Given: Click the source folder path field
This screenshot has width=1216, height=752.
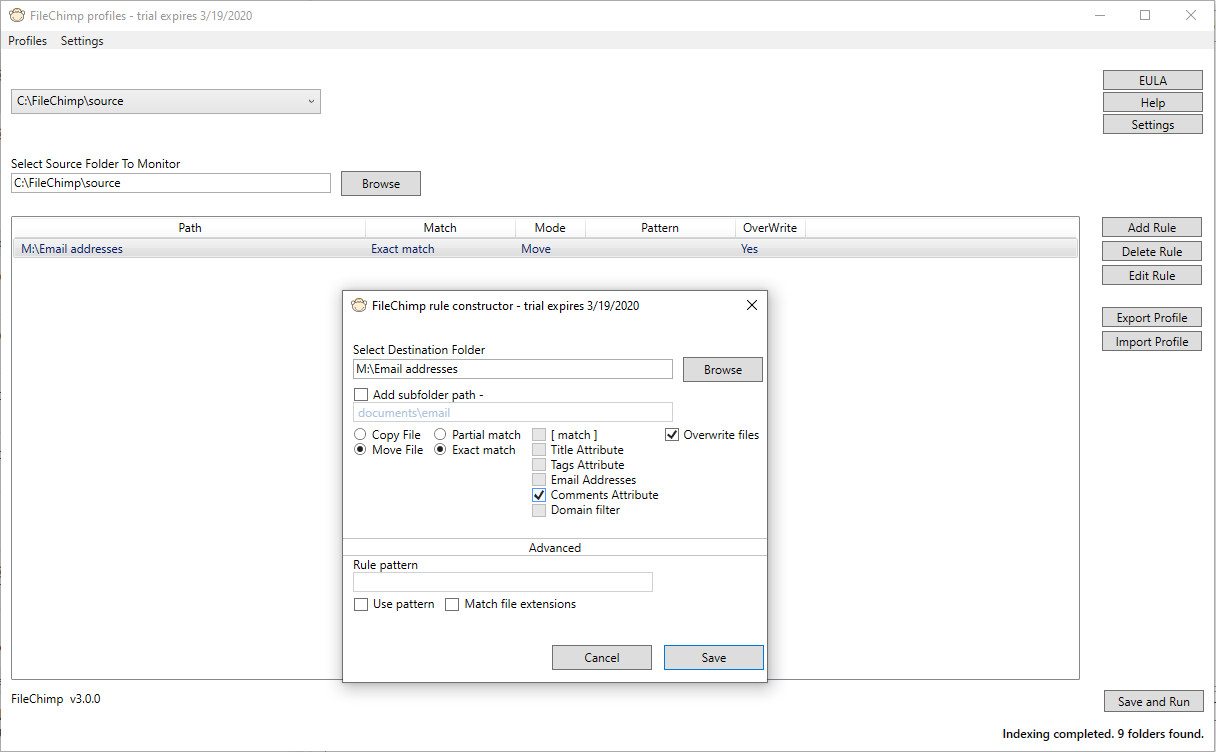Looking at the screenshot, I should click(x=170, y=183).
